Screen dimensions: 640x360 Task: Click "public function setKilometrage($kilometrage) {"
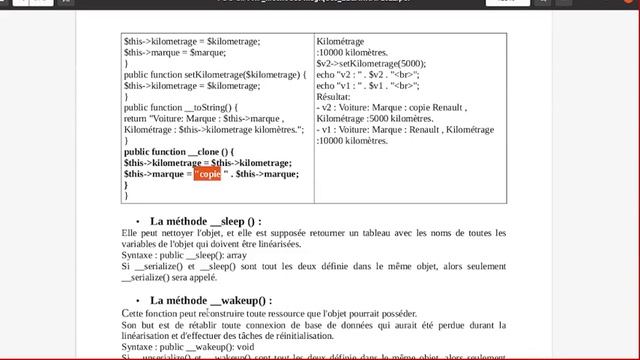[215, 75]
